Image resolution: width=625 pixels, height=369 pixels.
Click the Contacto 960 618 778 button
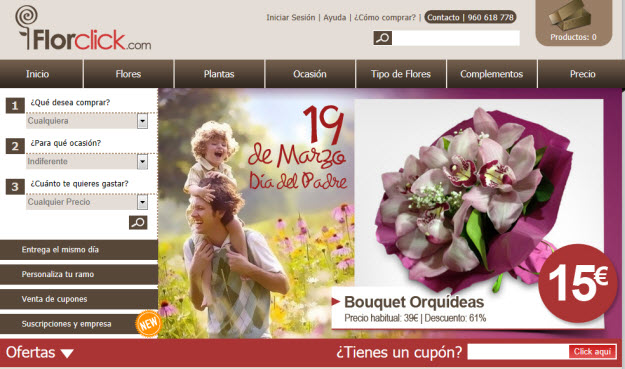pos(470,17)
